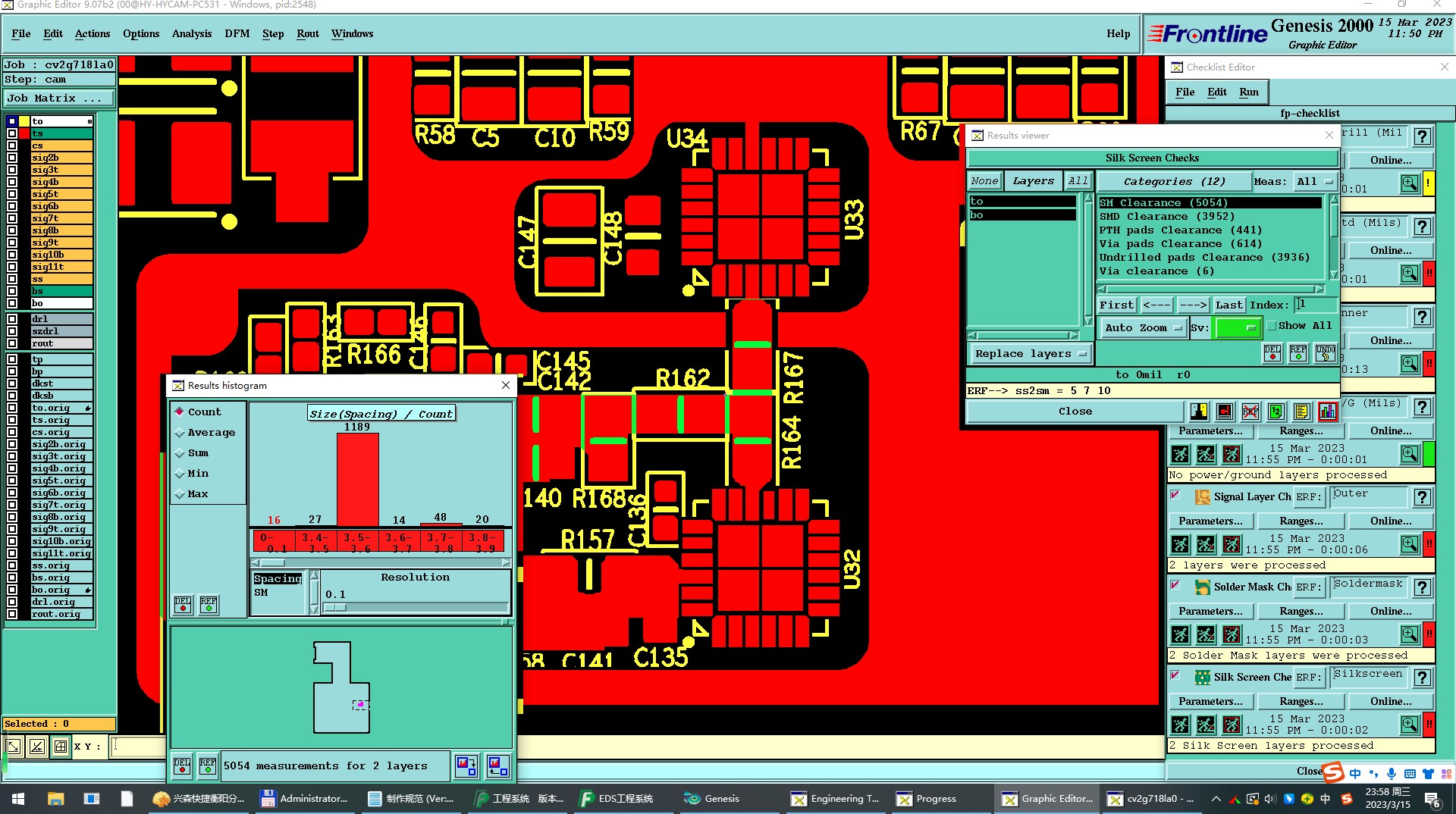
Task: Toggle the Solder Mask check checkbox
Action: pos(1175,585)
